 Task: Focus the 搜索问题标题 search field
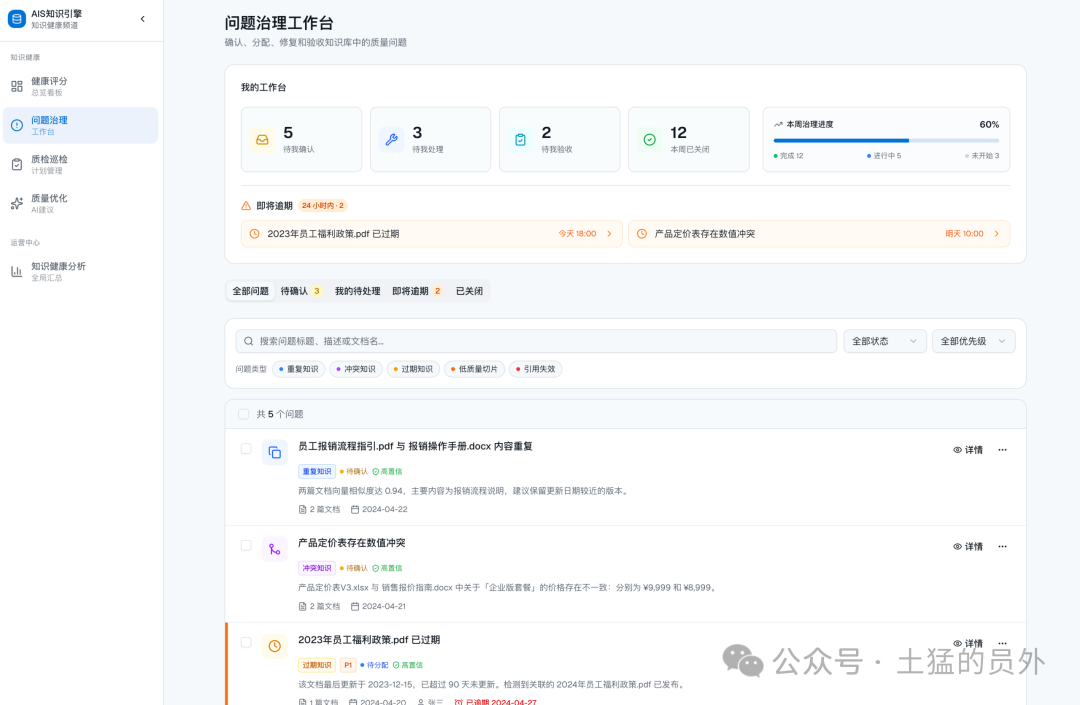pyautogui.click(x=536, y=341)
